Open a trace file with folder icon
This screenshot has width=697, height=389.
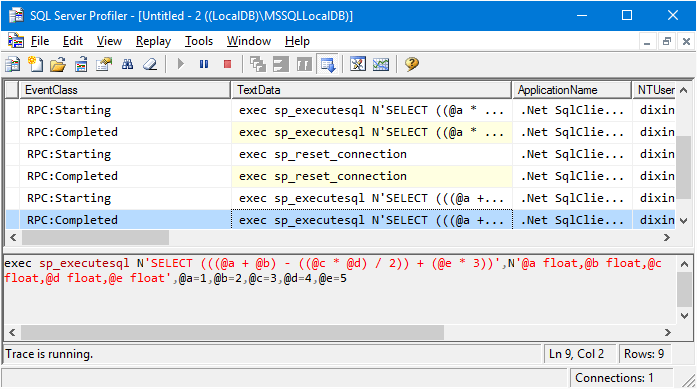[x=58, y=64]
